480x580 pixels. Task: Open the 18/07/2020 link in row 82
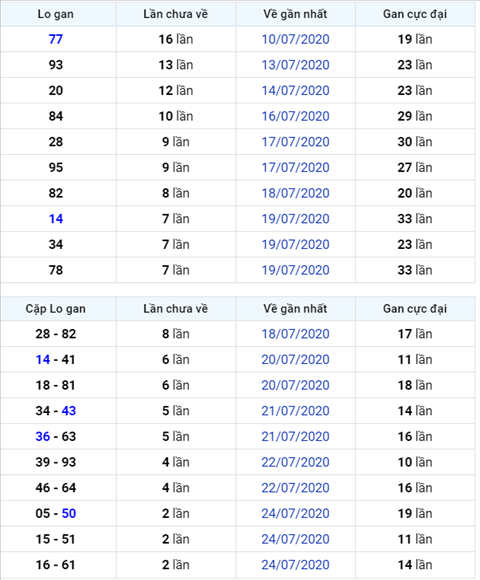click(x=295, y=193)
